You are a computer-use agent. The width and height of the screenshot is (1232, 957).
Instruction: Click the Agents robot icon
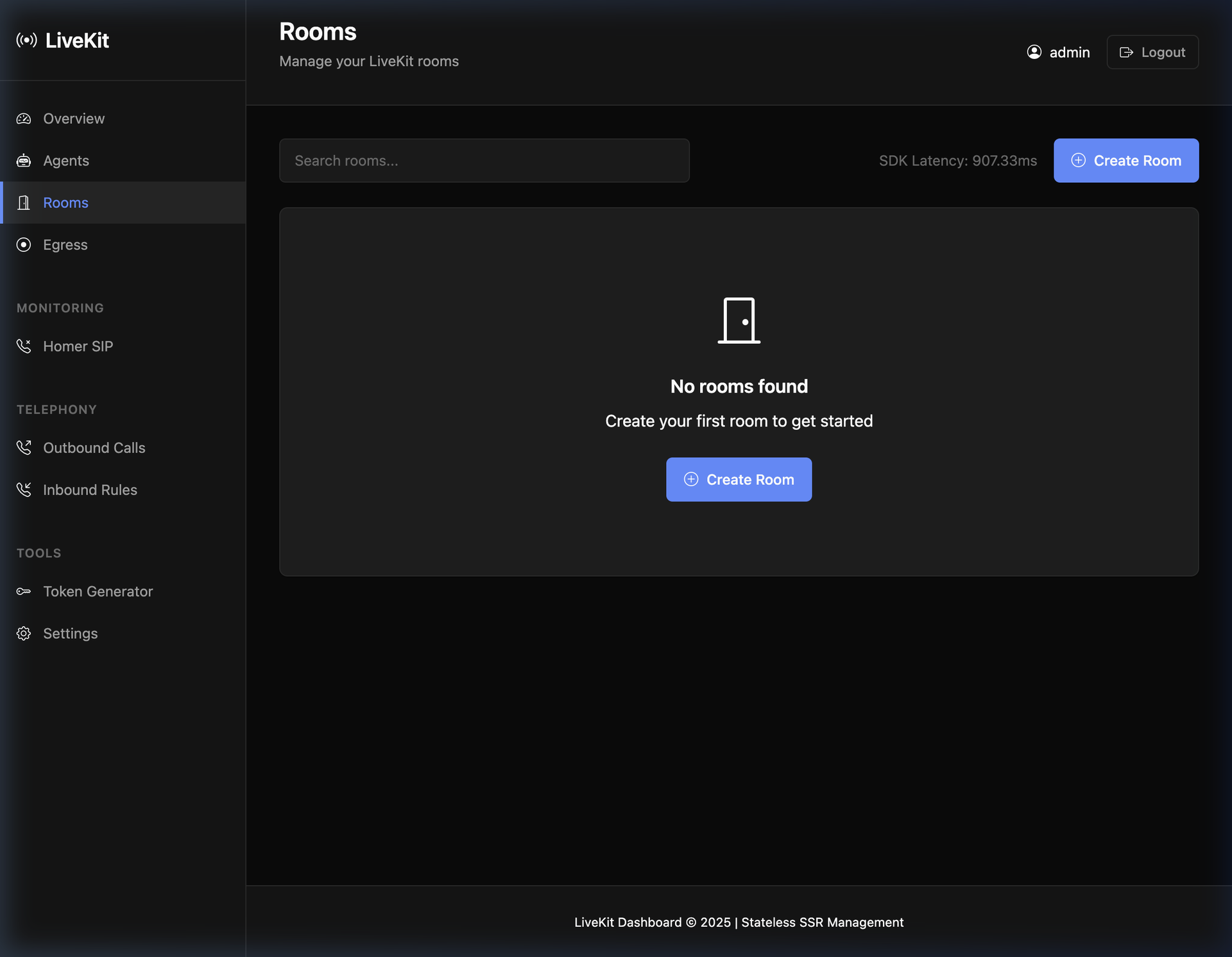click(24, 160)
